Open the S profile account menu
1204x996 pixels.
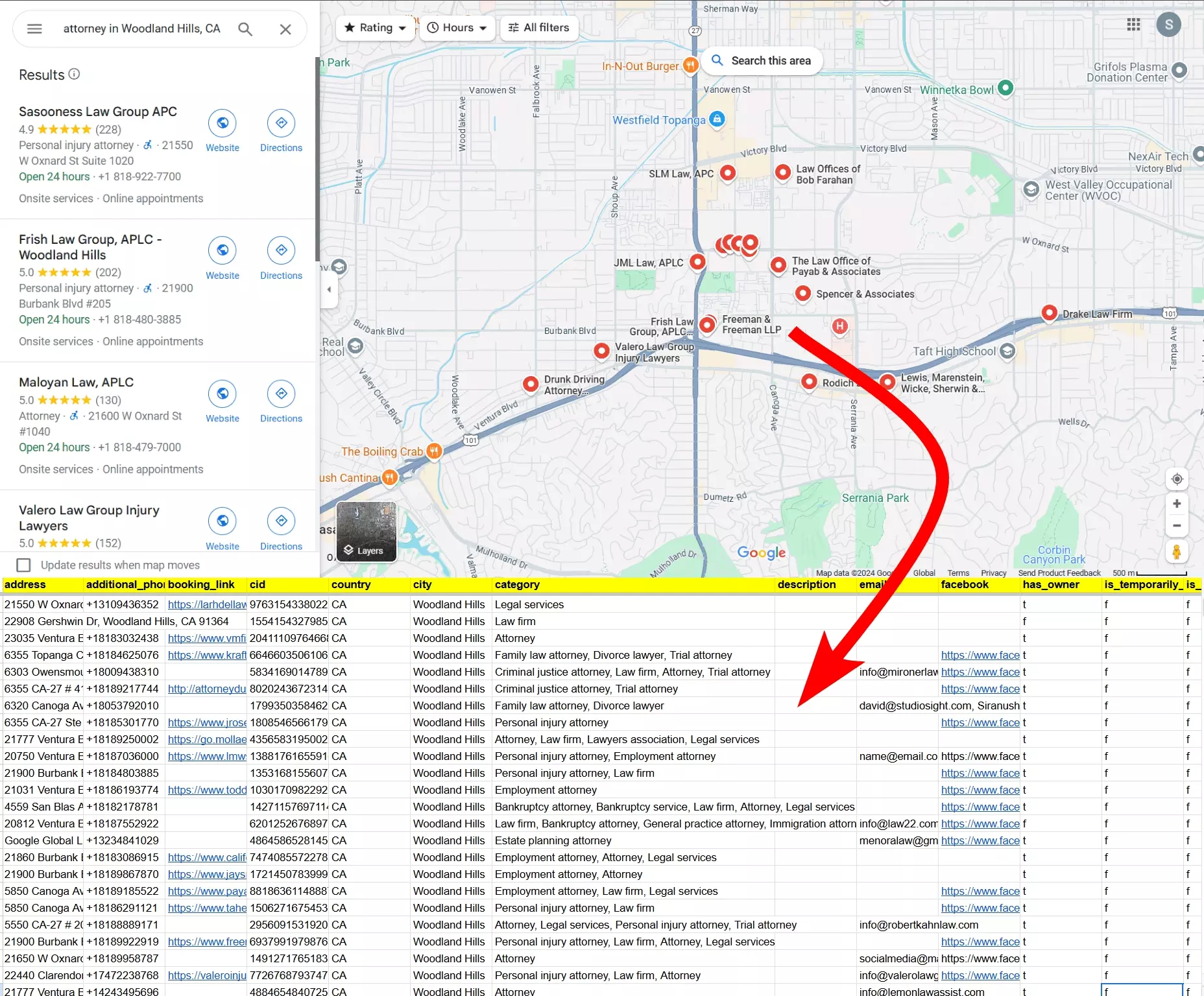(x=1169, y=25)
